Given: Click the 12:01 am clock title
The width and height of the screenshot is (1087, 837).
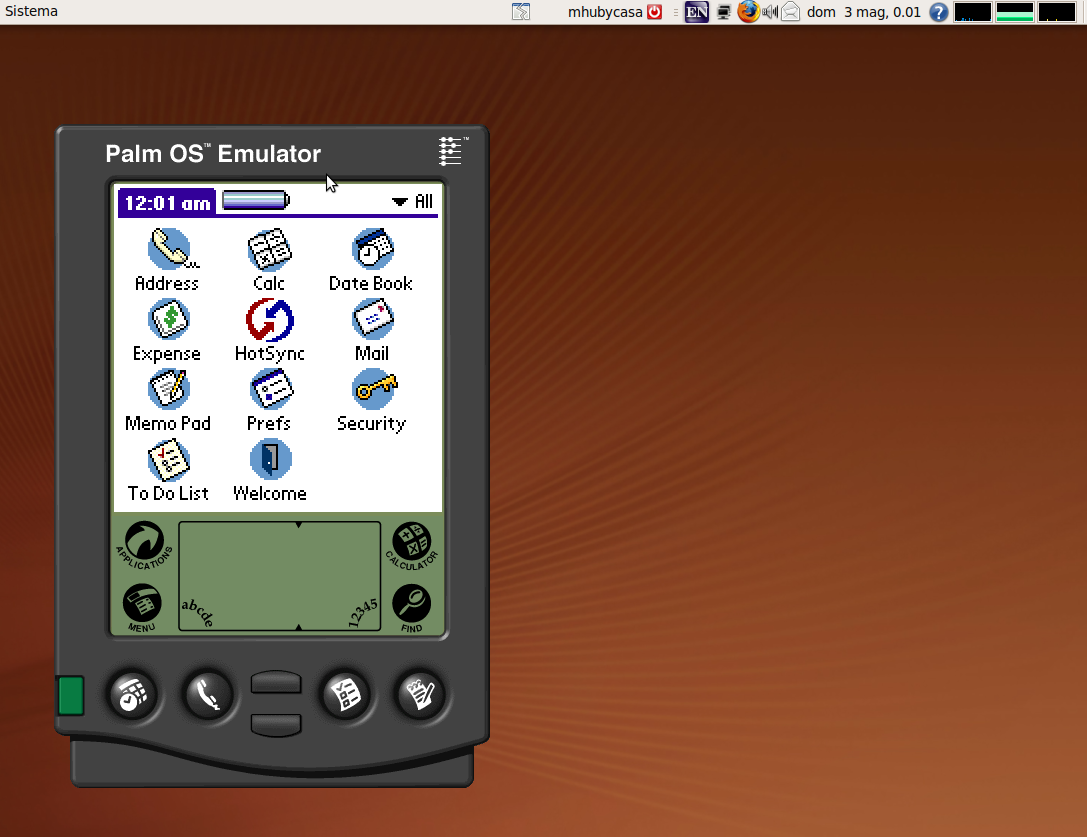Looking at the screenshot, I should click(167, 202).
